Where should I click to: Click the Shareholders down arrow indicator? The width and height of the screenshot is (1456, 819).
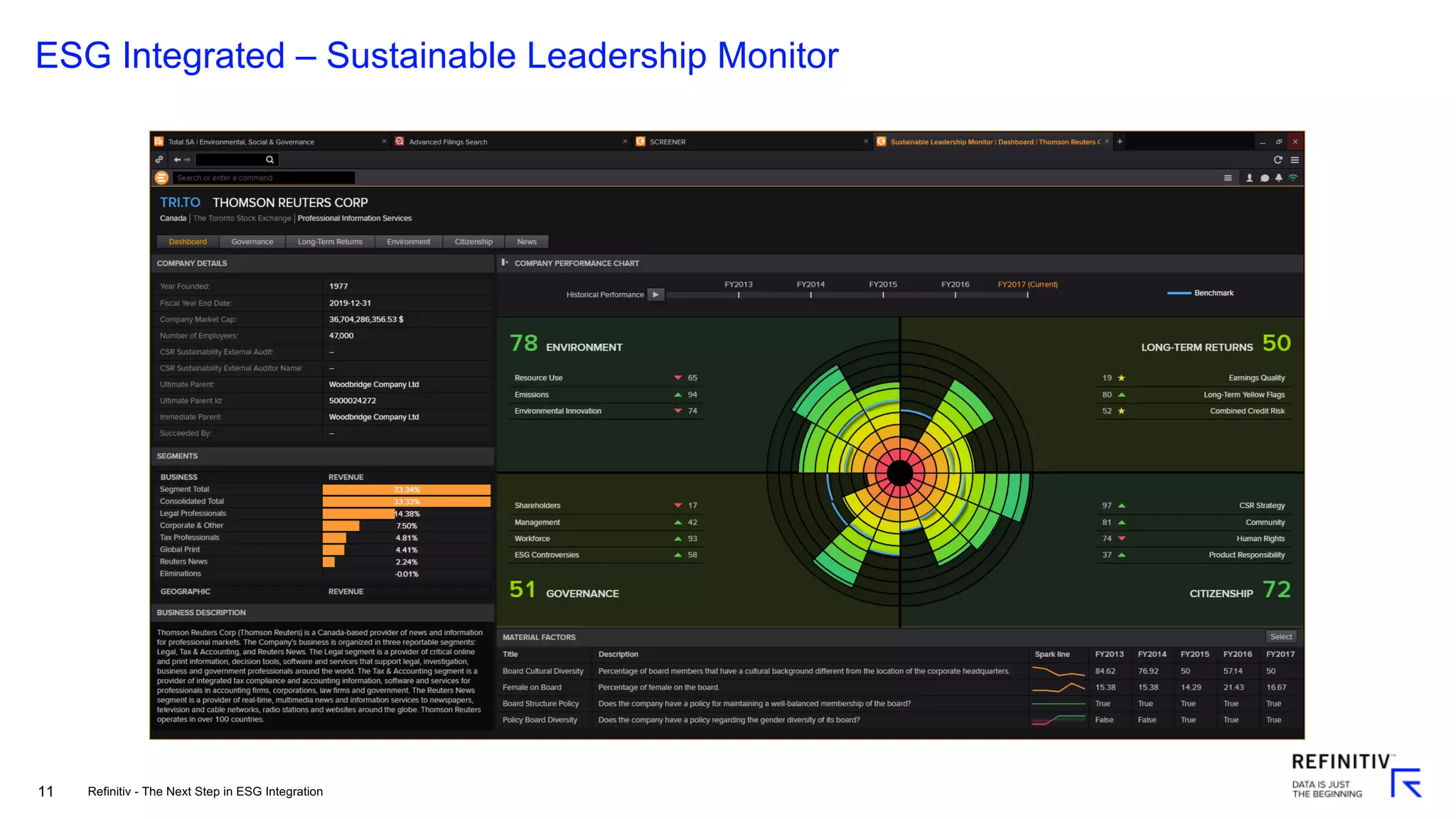tap(678, 505)
